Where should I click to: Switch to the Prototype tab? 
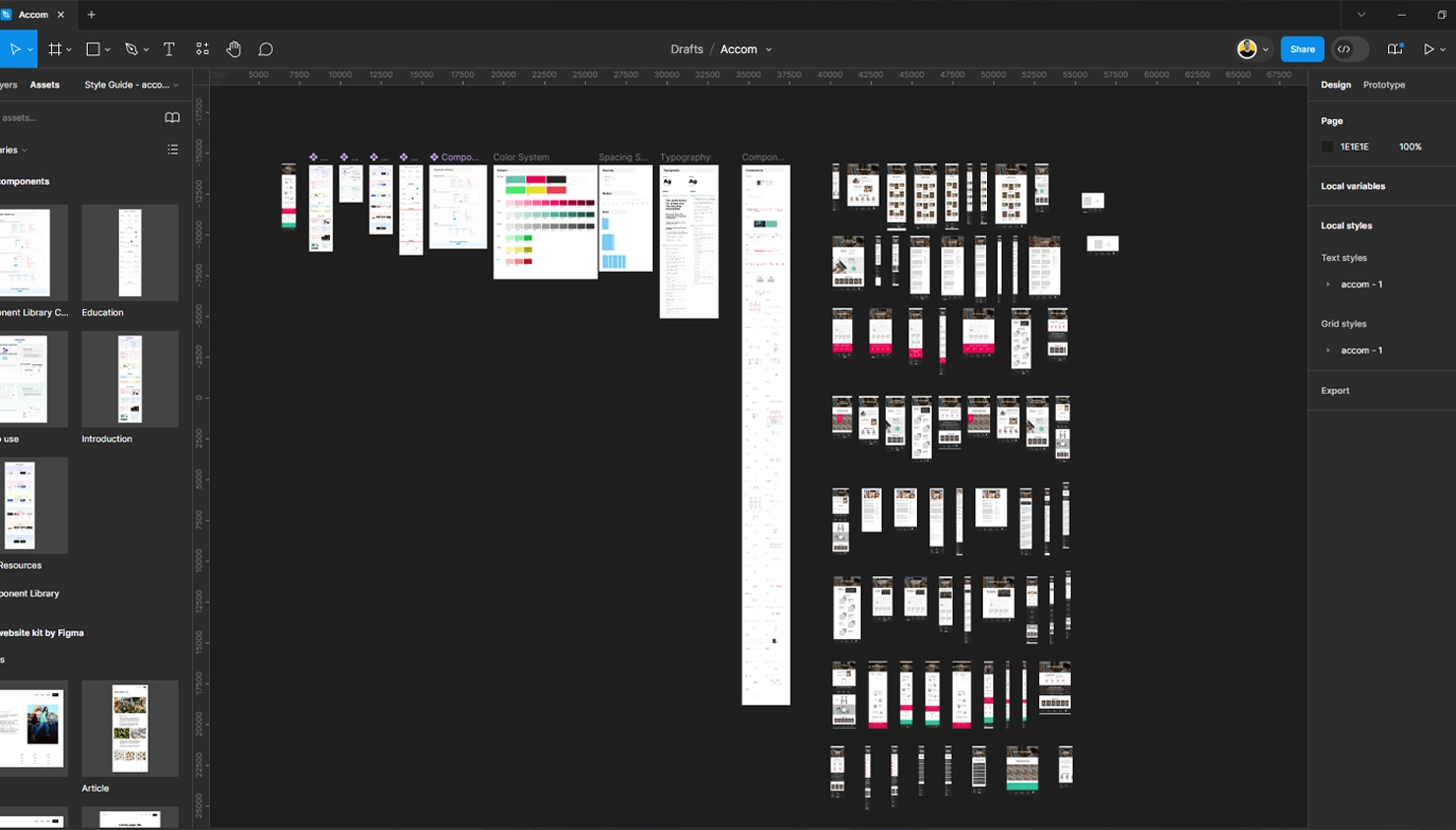(x=1383, y=85)
